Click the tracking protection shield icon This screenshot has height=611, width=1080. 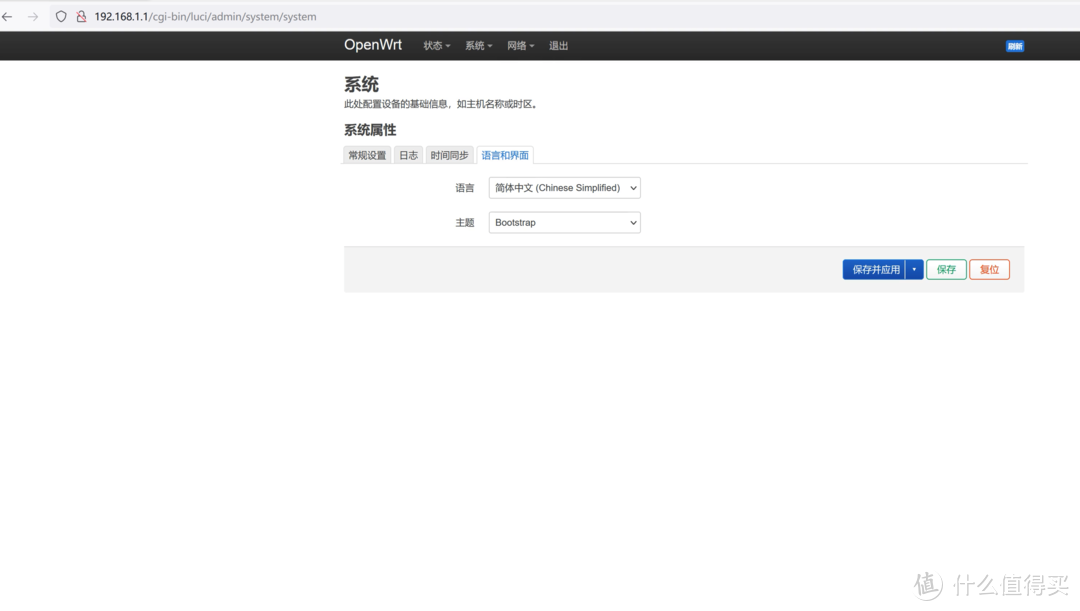[x=59, y=16]
